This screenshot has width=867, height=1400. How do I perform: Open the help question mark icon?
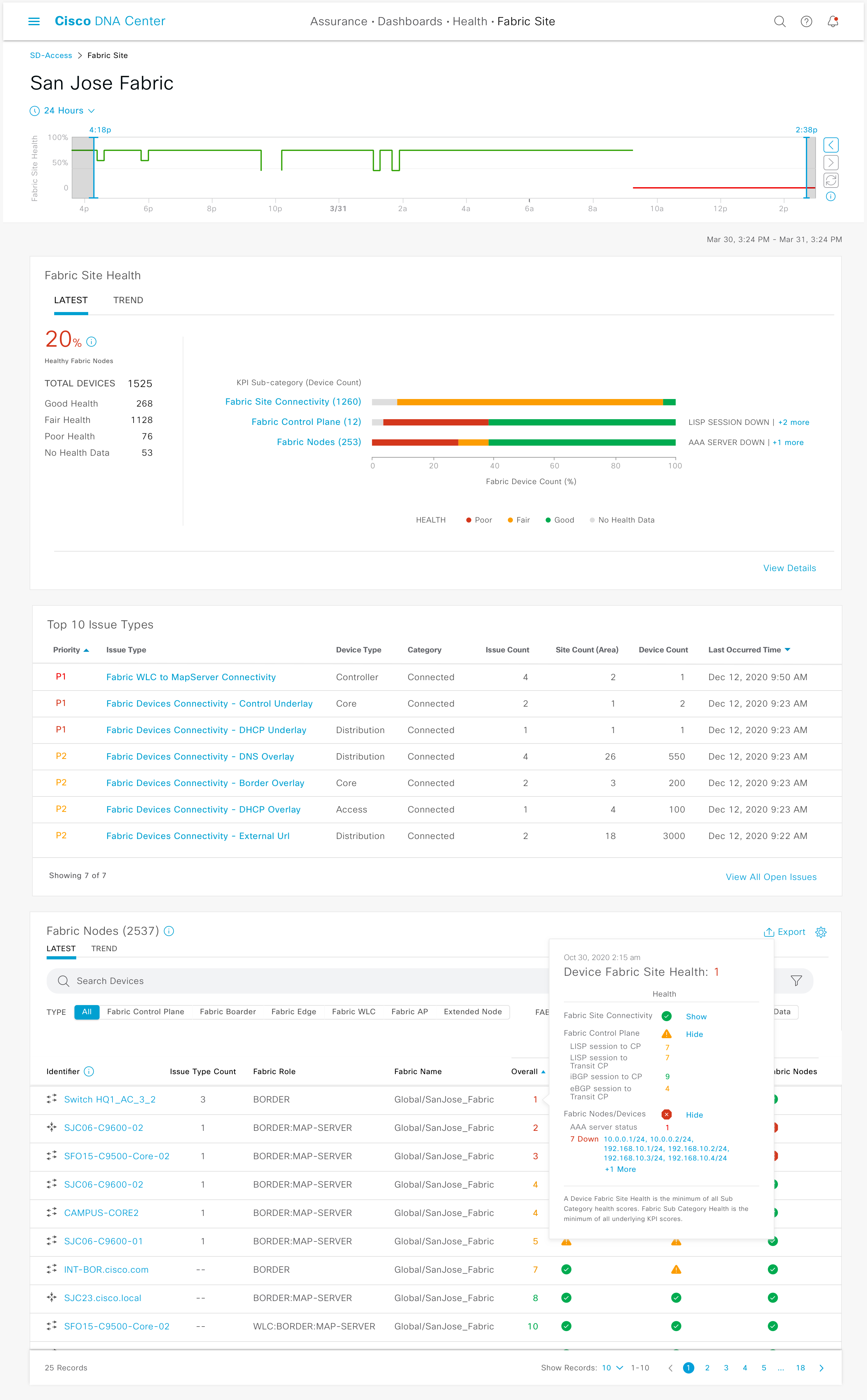(x=806, y=21)
